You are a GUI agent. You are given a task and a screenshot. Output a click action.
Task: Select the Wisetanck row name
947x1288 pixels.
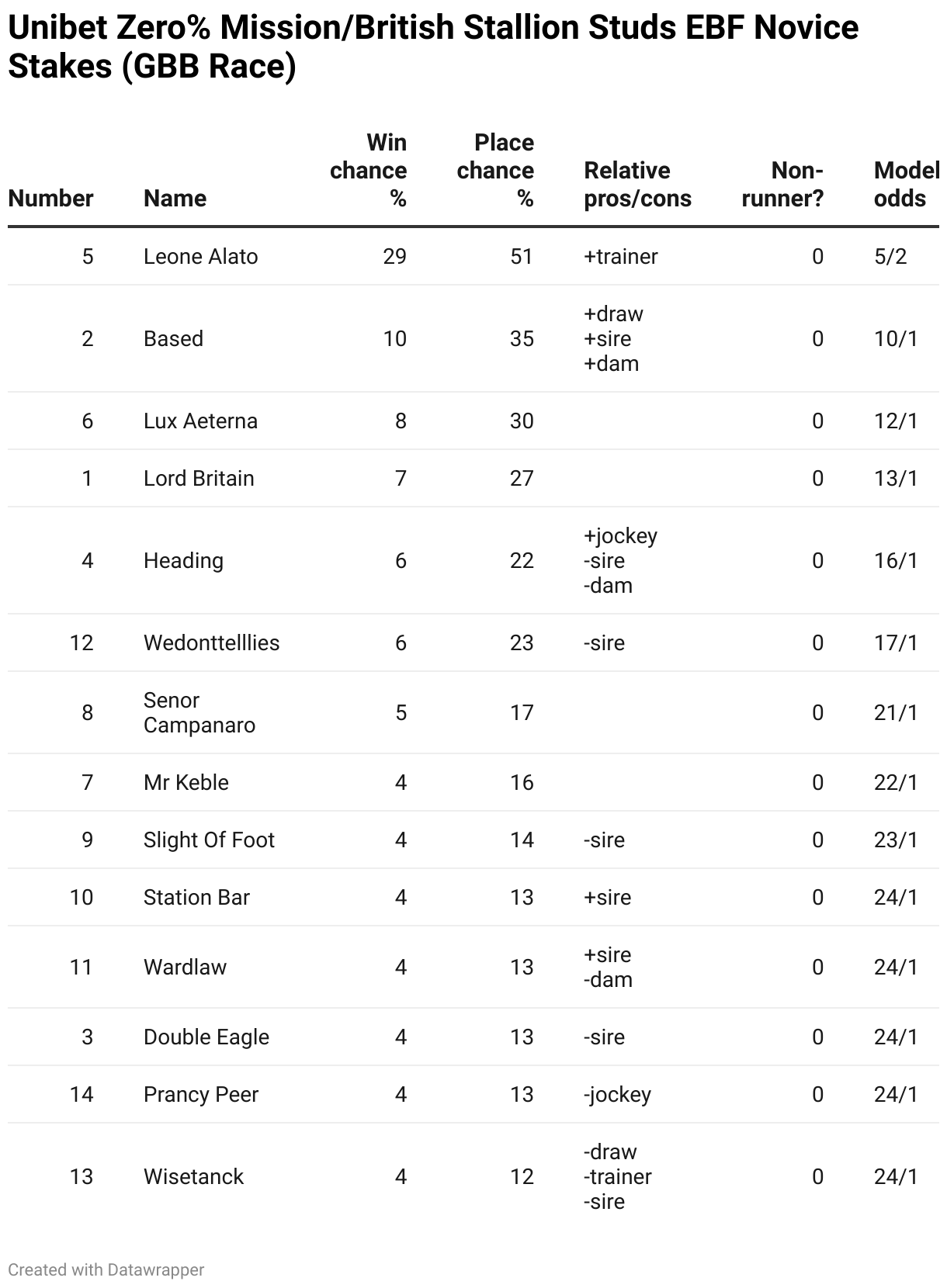(x=193, y=1177)
